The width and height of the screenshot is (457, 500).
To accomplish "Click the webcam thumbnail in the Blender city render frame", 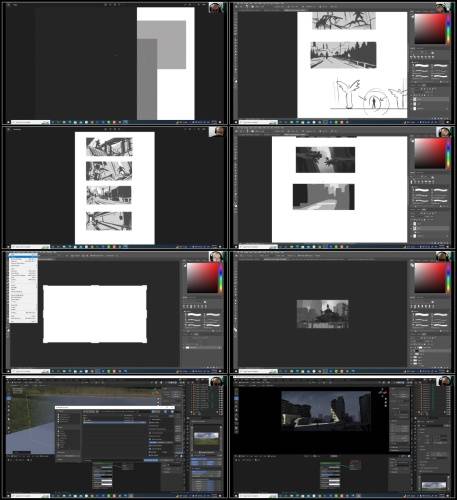I will click(444, 381).
